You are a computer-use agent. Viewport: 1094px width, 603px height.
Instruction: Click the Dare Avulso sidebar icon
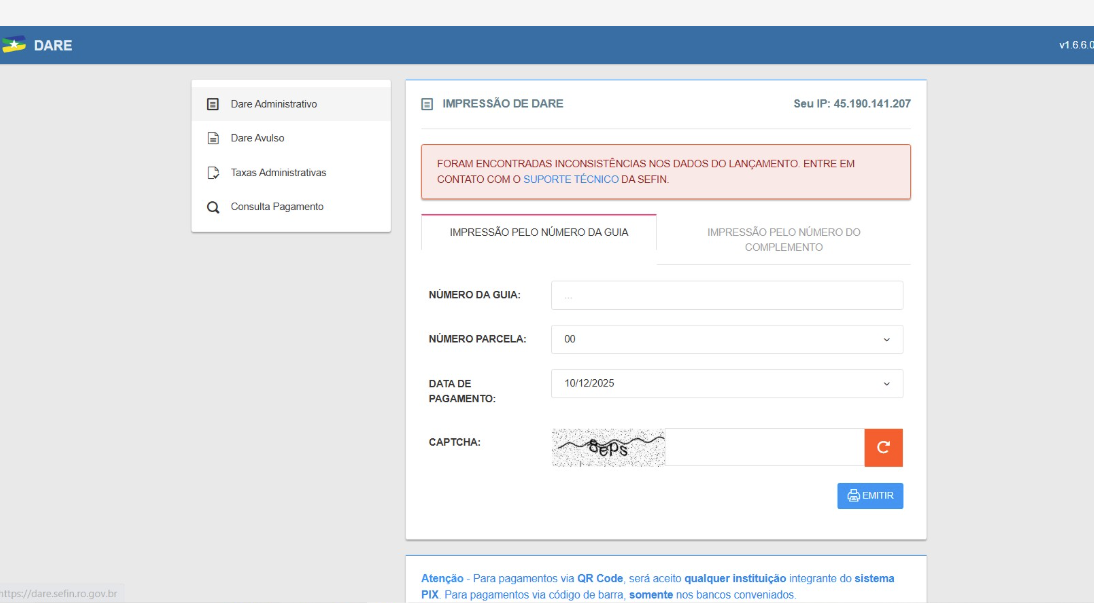tap(212, 138)
